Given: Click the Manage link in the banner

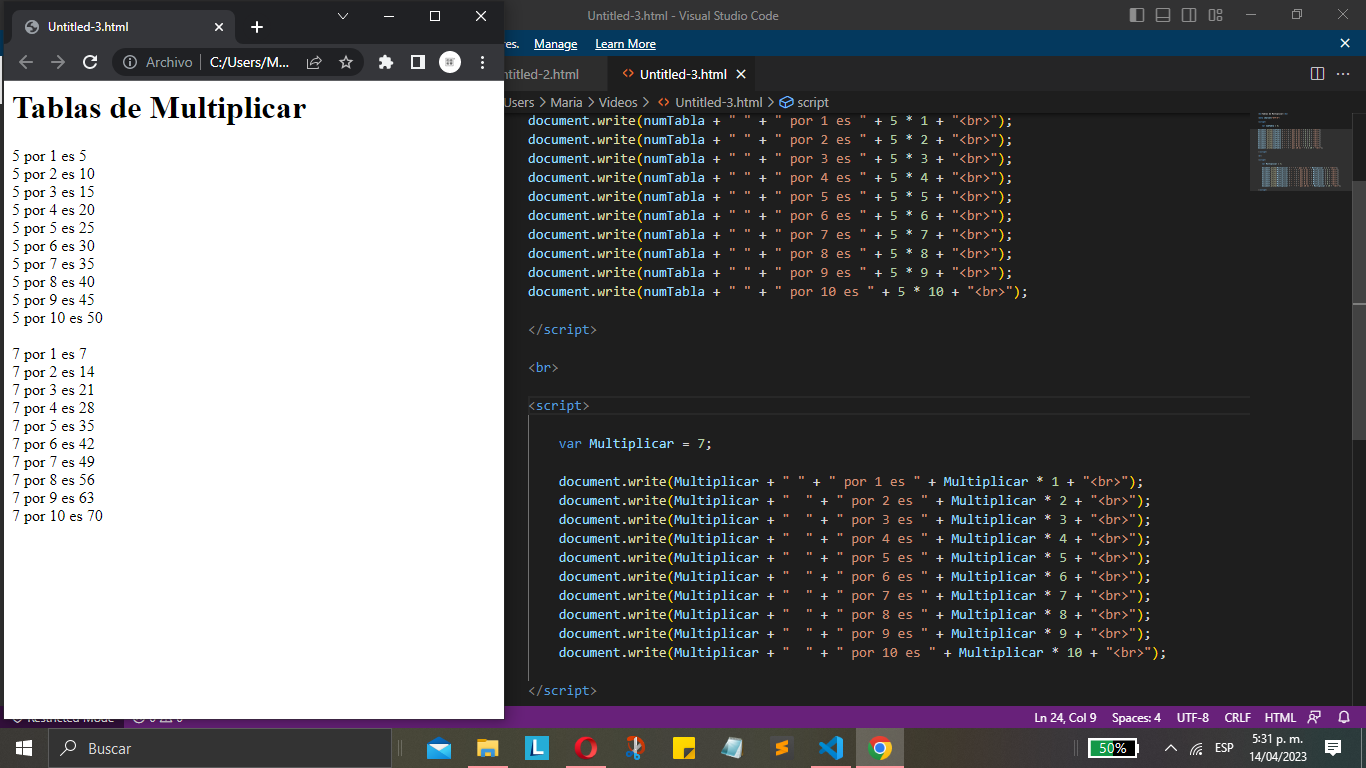Looking at the screenshot, I should click(x=555, y=44).
